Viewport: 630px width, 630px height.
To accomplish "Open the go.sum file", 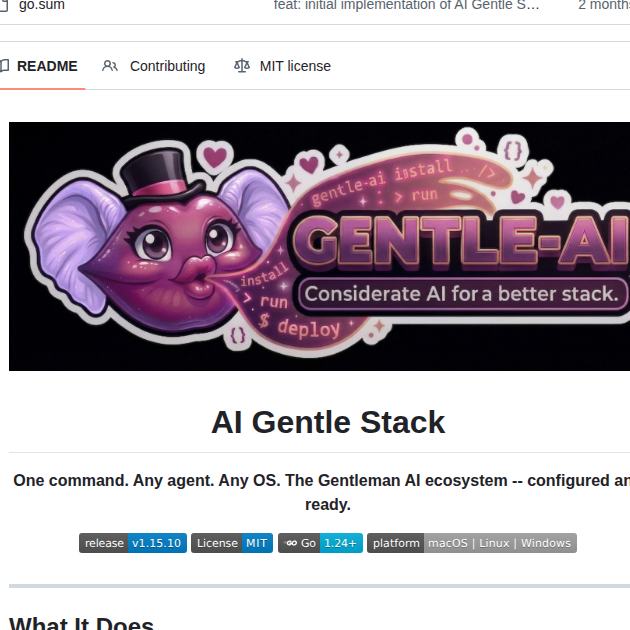I will click(41, 5).
